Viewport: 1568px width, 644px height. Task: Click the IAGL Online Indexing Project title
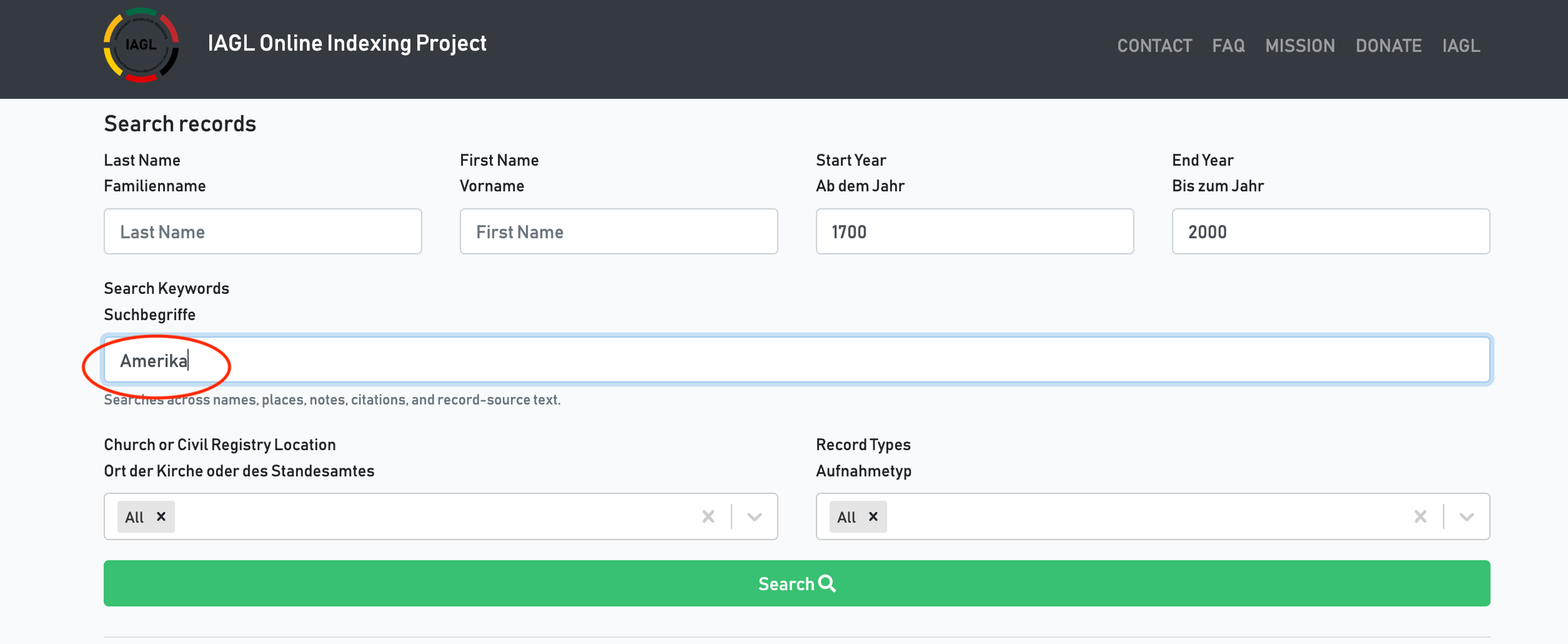click(347, 43)
